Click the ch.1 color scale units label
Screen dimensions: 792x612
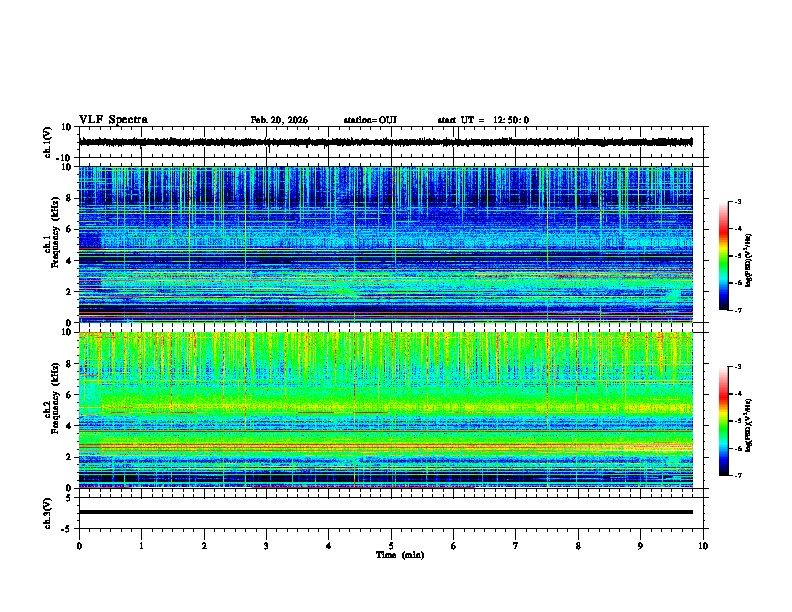click(749, 261)
